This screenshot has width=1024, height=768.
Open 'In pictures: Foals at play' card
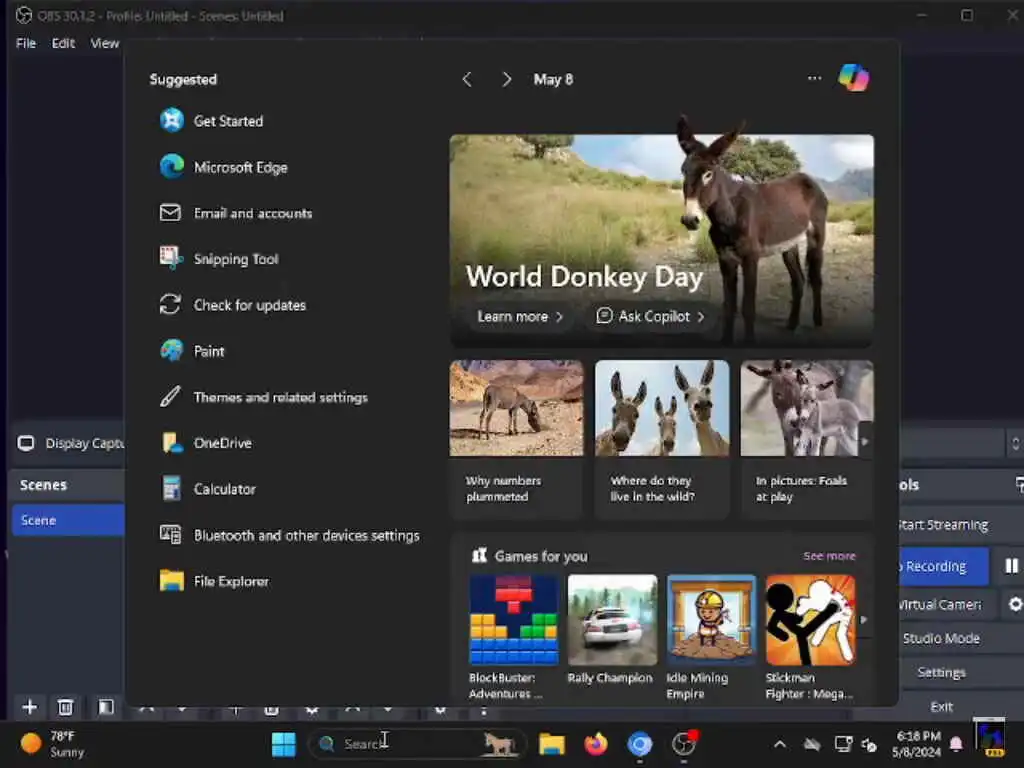coord(807,439)
